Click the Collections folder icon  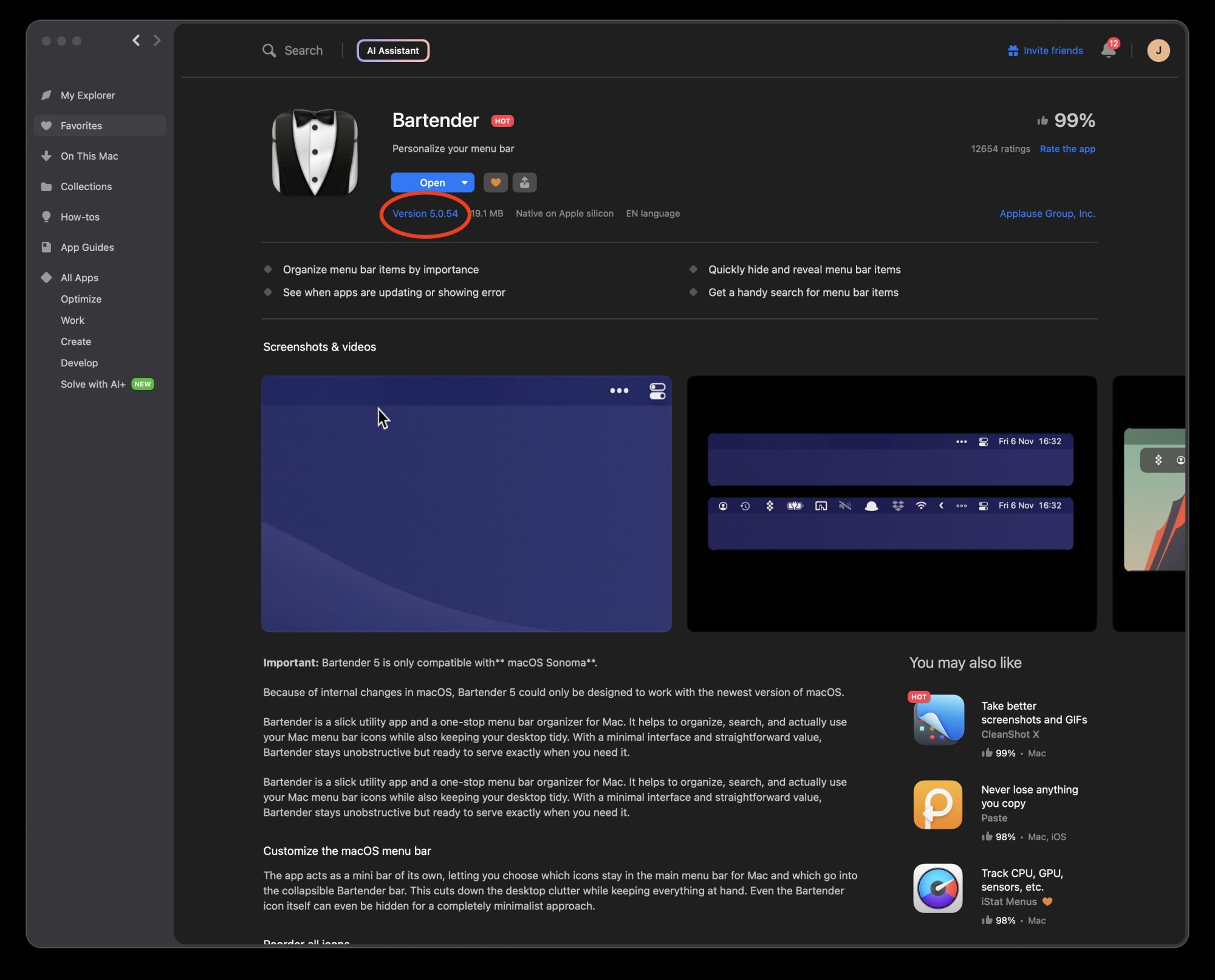(x=46, y=187)
